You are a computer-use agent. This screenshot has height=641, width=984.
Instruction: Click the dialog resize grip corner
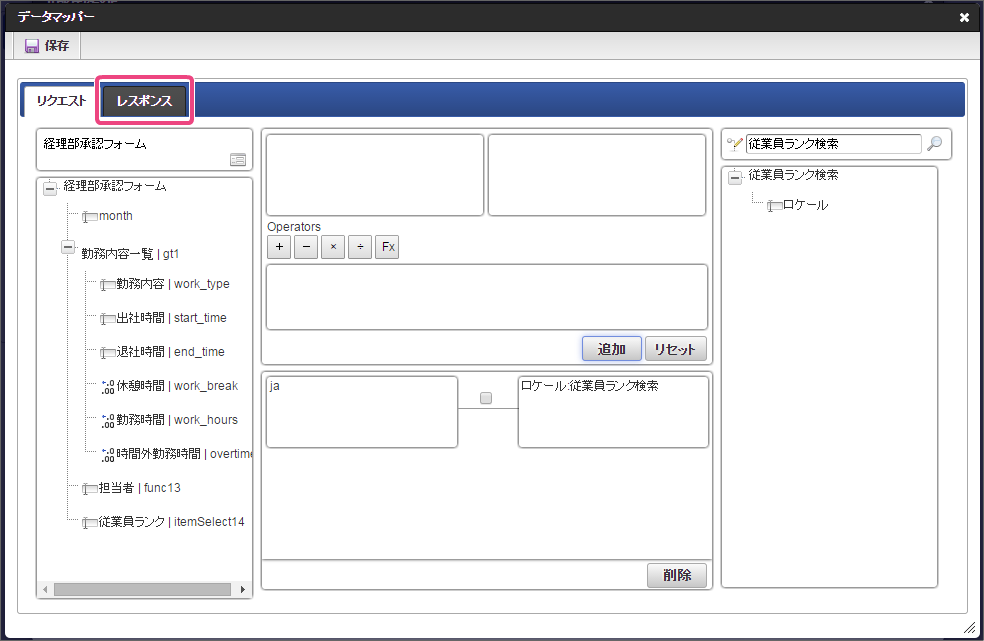pos(970,627)
